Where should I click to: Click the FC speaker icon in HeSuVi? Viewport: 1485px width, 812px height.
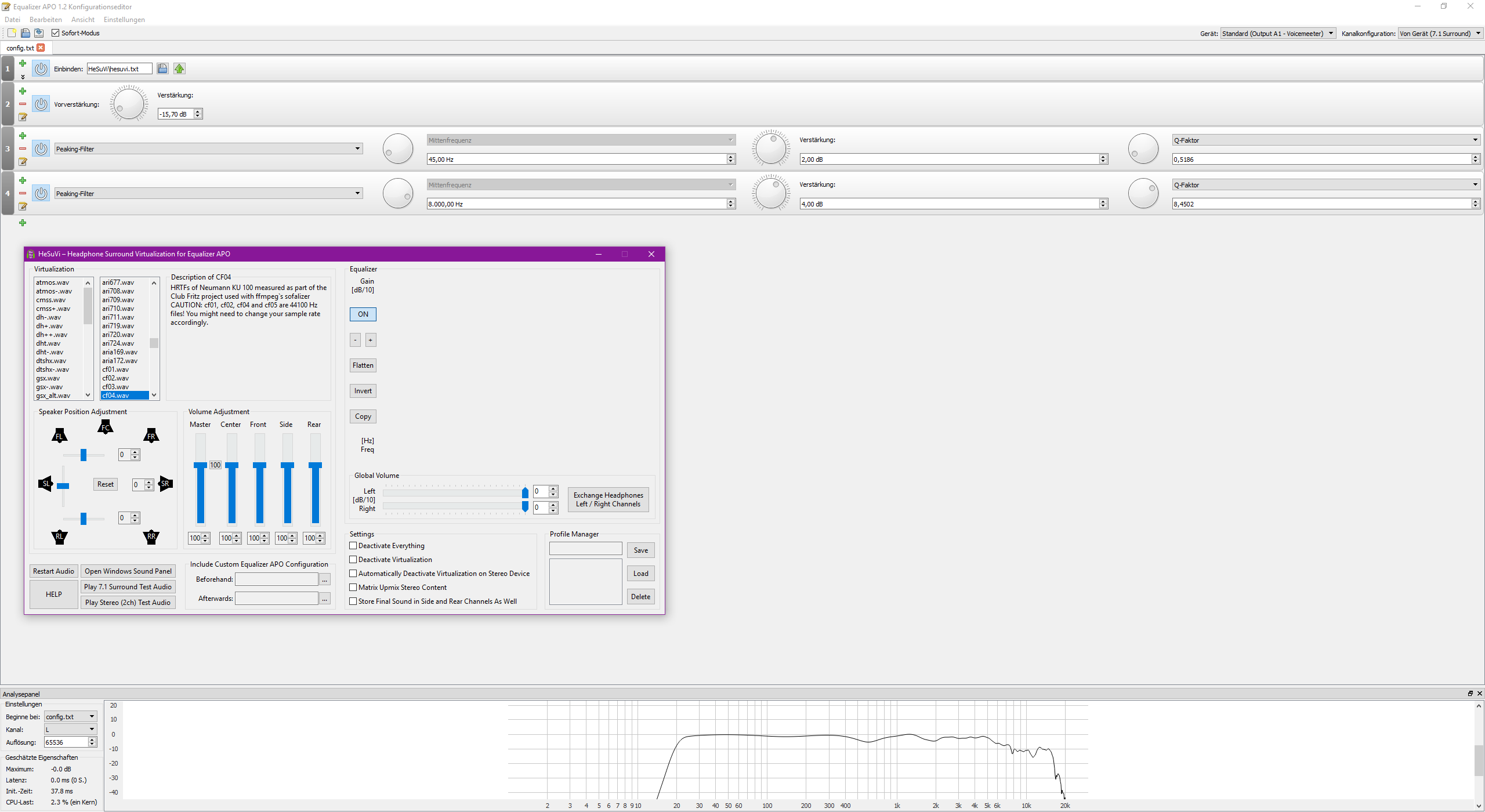tap(105, 427)
